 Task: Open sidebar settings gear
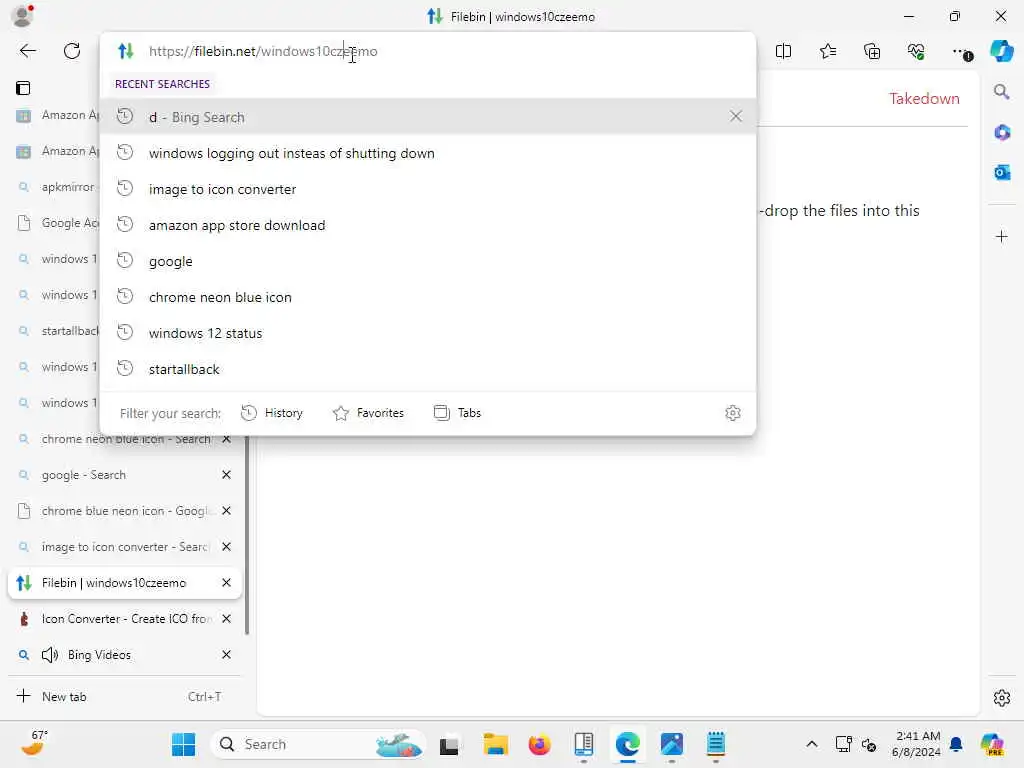1001,698
